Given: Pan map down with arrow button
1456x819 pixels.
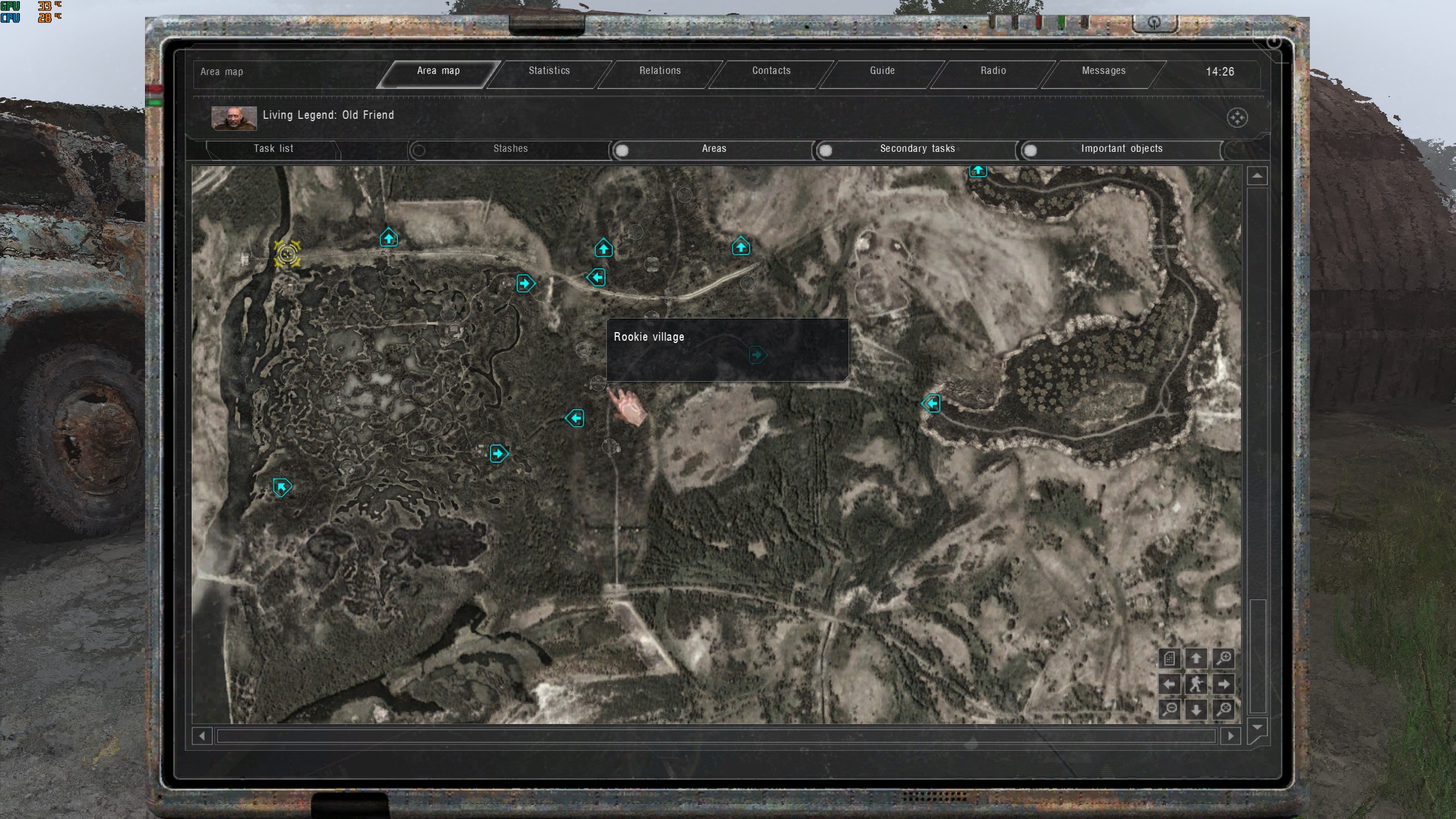Looking at the screenshot, I should [x=1196, y=710].
